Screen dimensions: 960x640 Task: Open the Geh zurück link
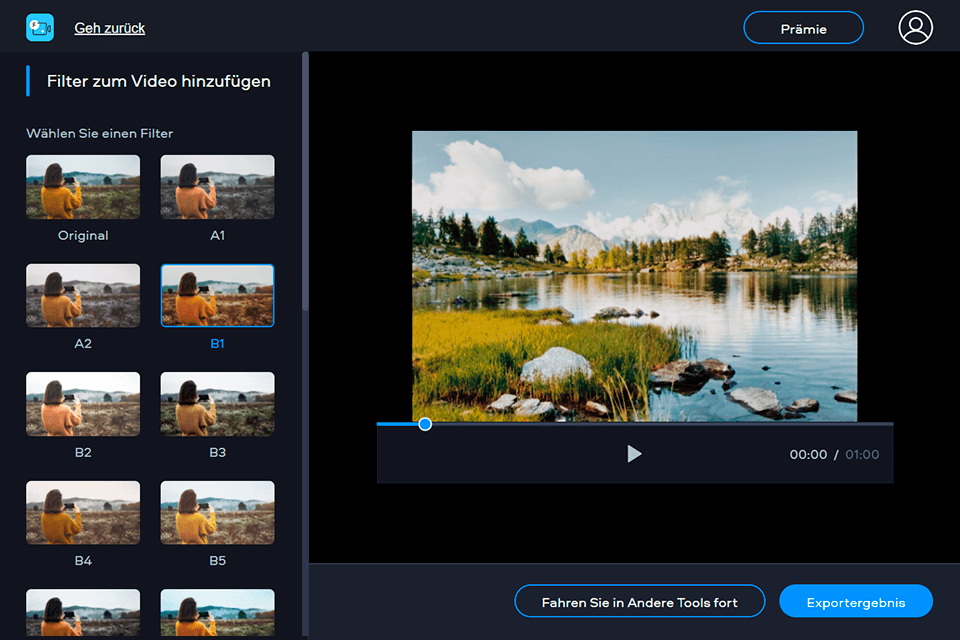(109, 27)
